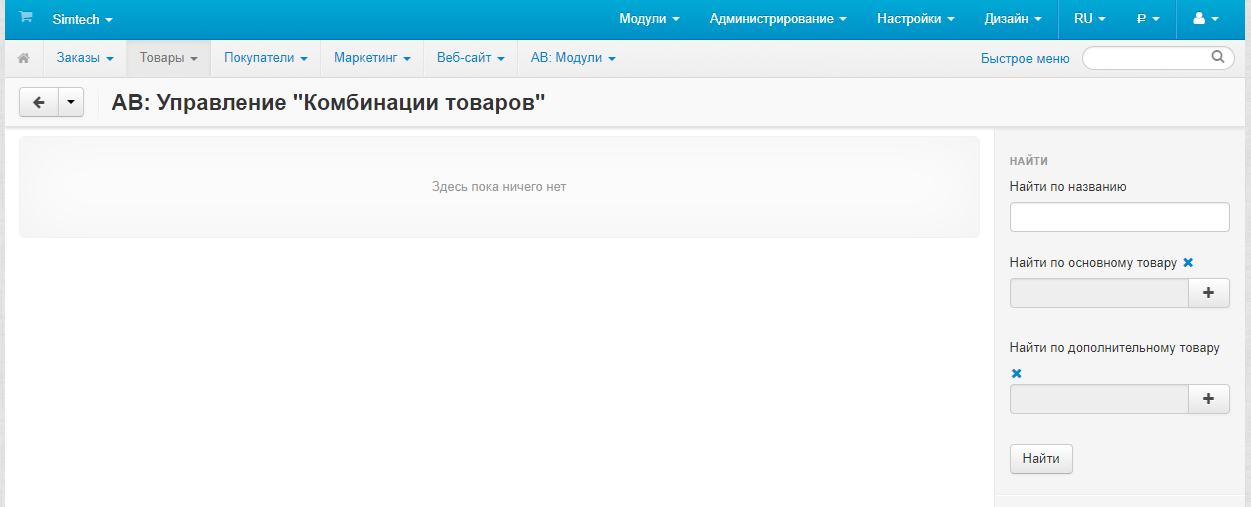Expand the Simtech store dropdown

82,19
